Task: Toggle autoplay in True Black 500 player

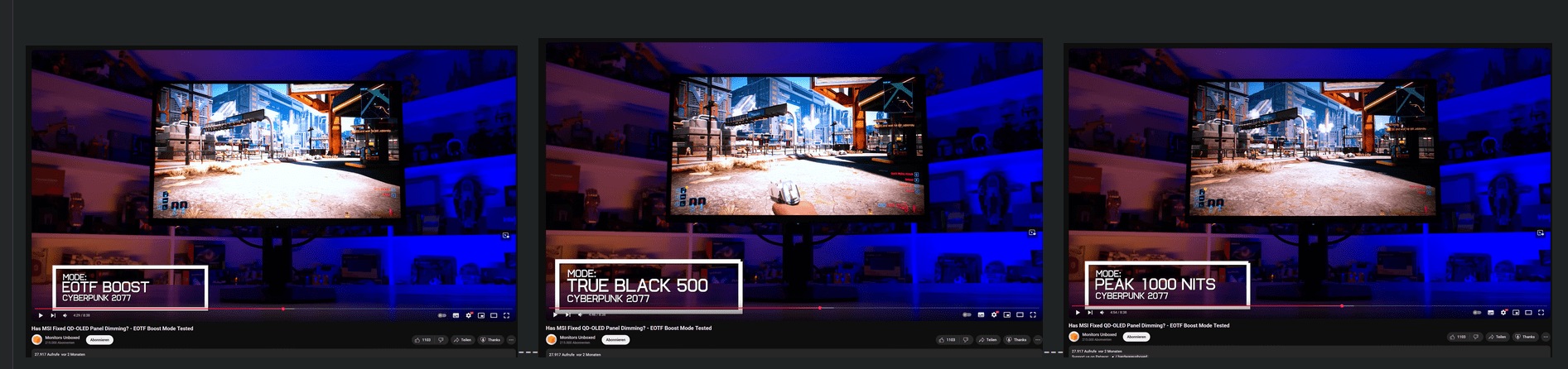Action: 967,314
